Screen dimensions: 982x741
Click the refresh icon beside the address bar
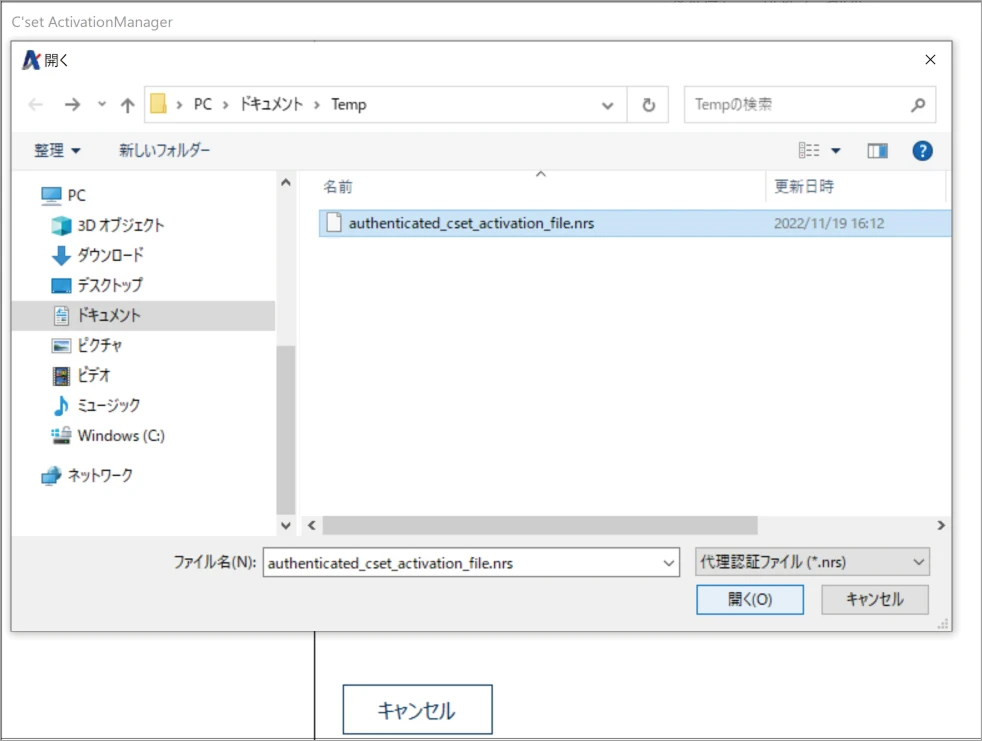coord(648,105)
